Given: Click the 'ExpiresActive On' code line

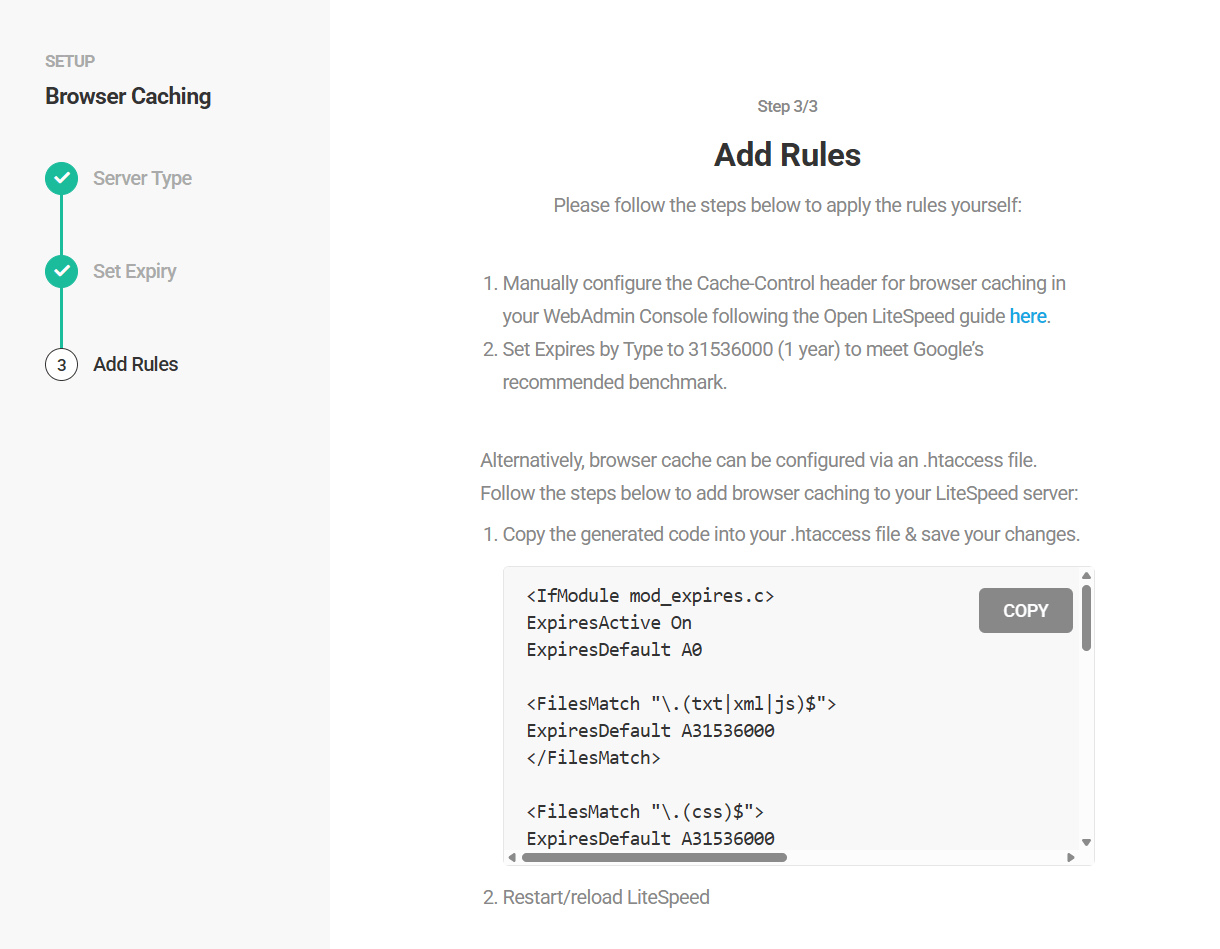Looking at the screenshot, I should [609, 623].
